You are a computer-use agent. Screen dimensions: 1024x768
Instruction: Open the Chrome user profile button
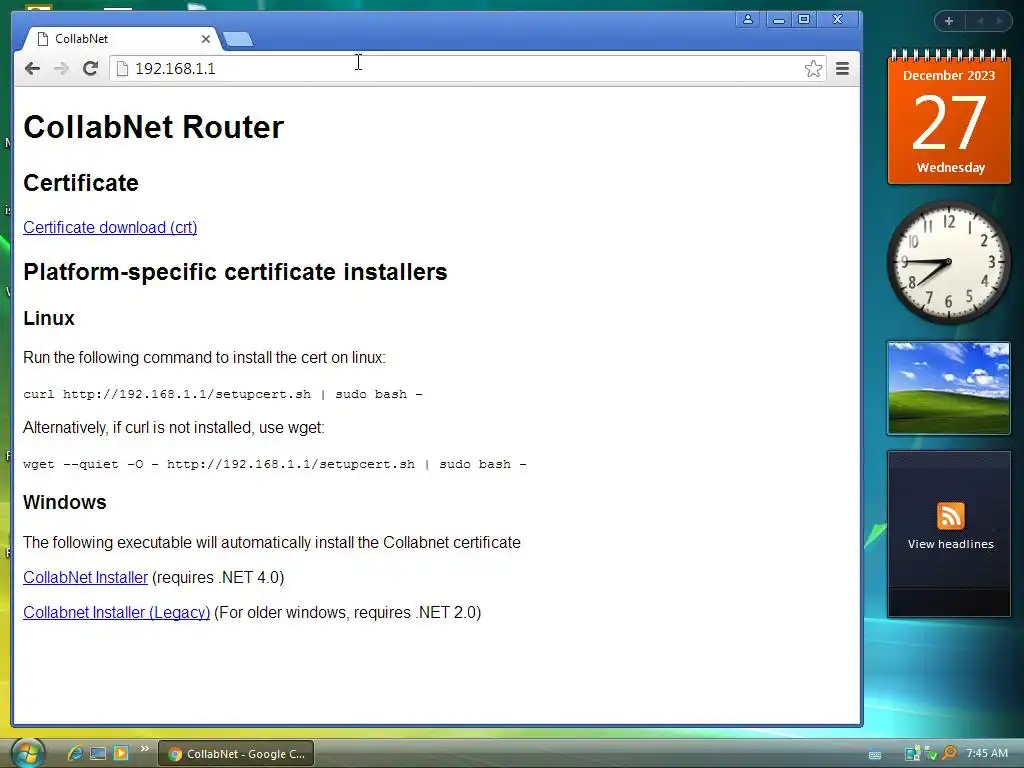coord(748,20)
